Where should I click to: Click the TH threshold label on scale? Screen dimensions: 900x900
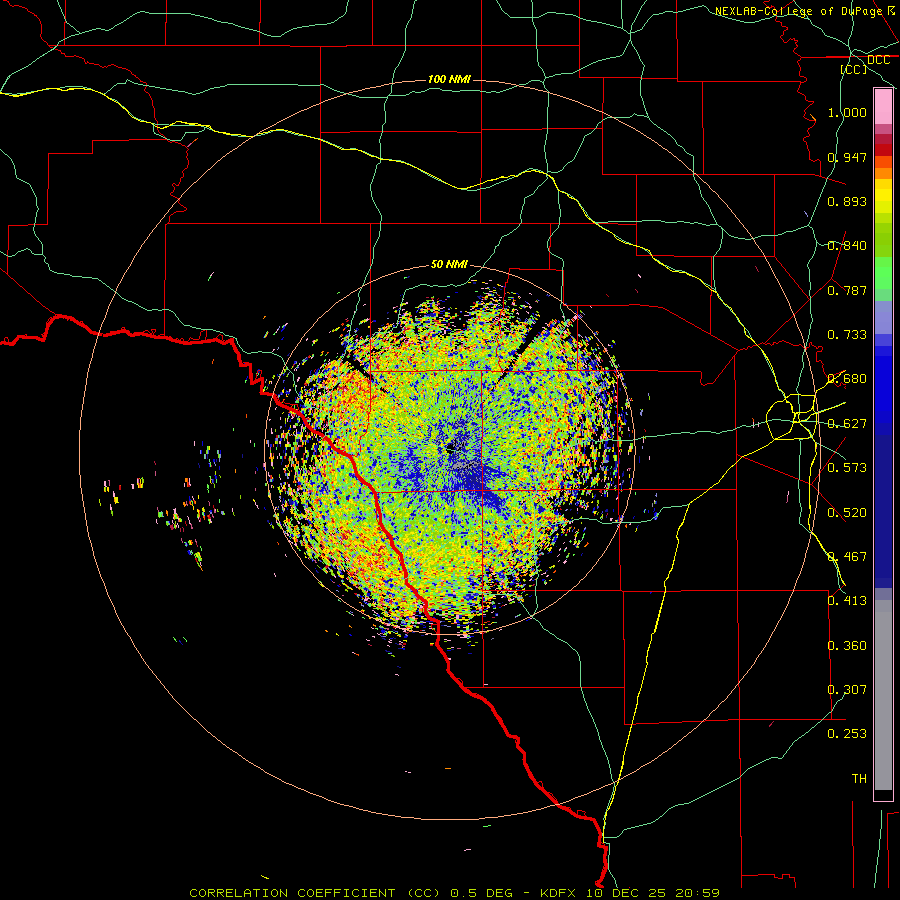(859, 778)
